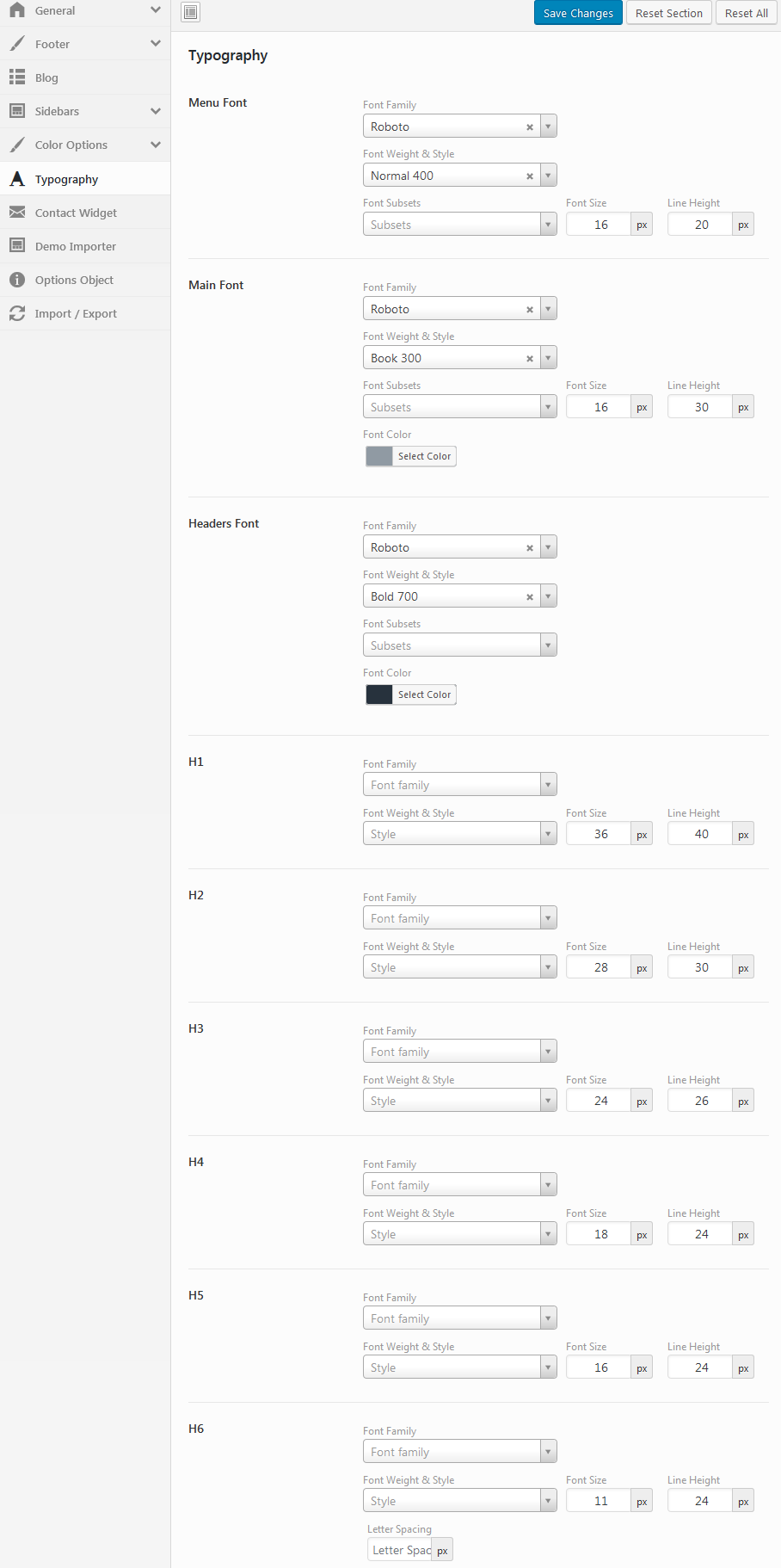Click the Options Object info icon
Screen dimensions: 781x1568
(x=17, y=280)
